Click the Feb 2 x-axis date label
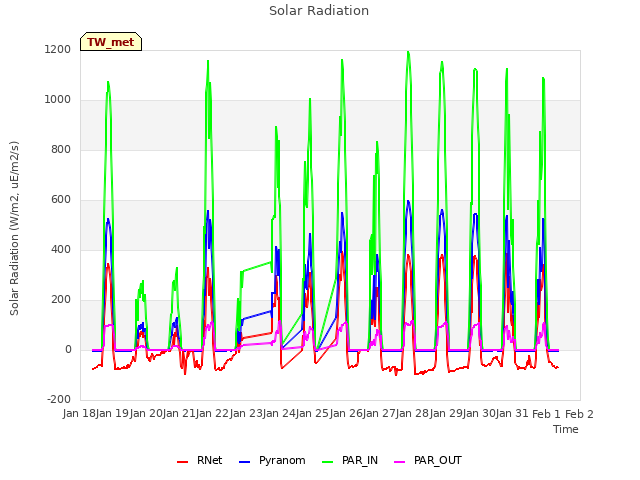The width and height of the screenshot is (640, 480). (x=579, y=414)
